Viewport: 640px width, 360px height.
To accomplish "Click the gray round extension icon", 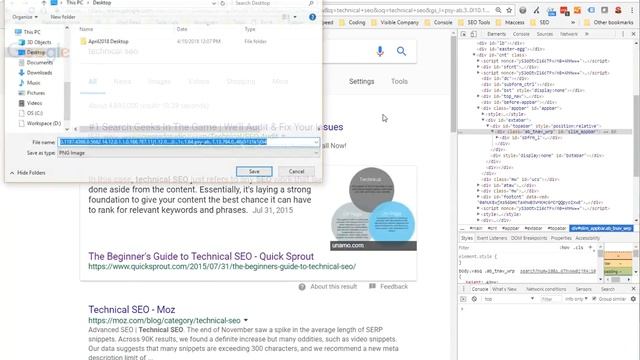I will click(522, 10).
